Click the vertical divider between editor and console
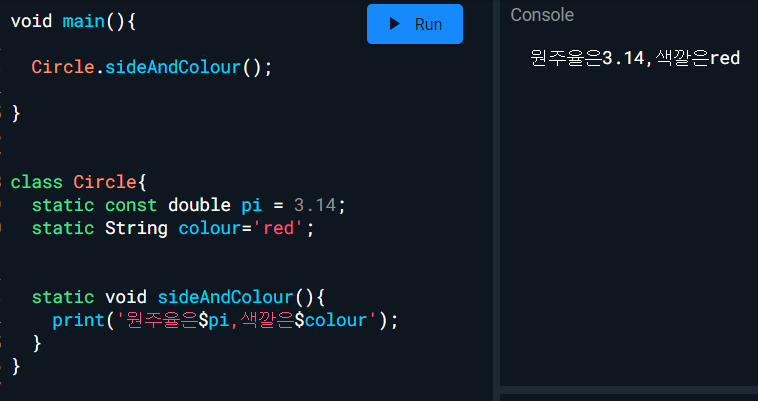758x401 pixels. coord(496,200)
